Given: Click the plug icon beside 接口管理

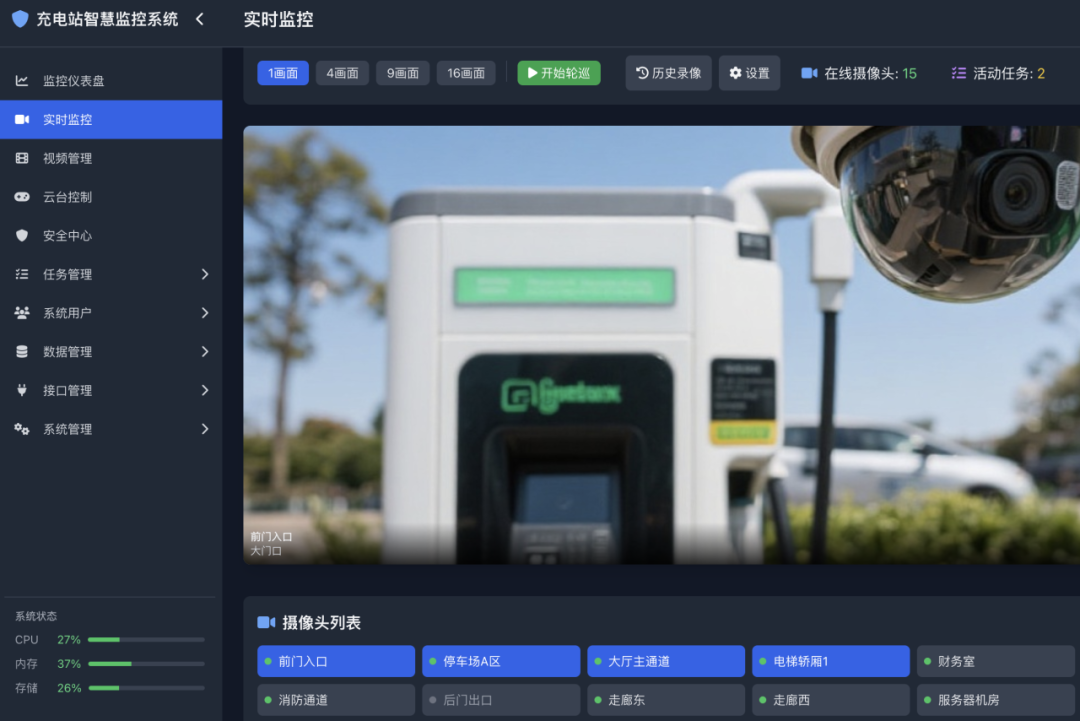Looking at the screenshot, I should [x=22, y=390].
